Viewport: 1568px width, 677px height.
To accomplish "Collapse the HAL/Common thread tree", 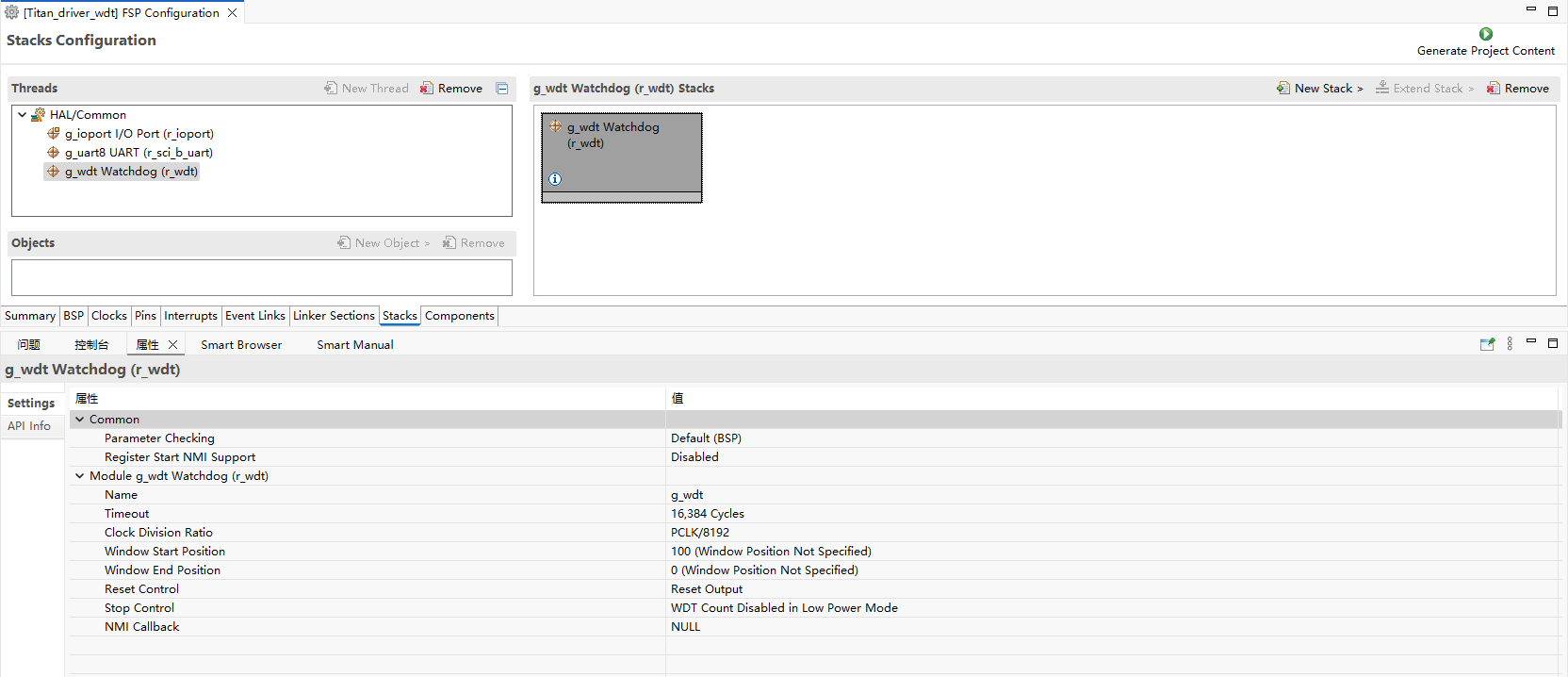I will (22, 114).
